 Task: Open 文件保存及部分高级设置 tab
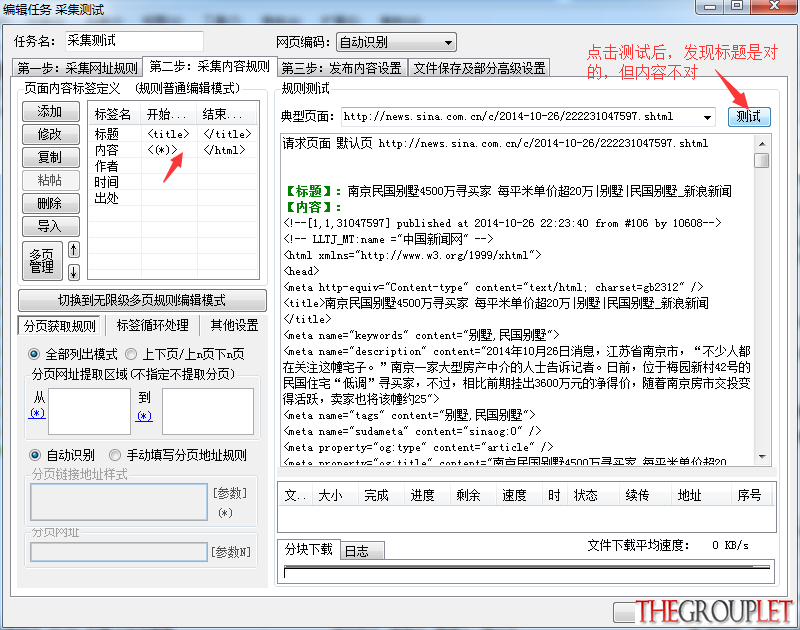pos(479,68)
